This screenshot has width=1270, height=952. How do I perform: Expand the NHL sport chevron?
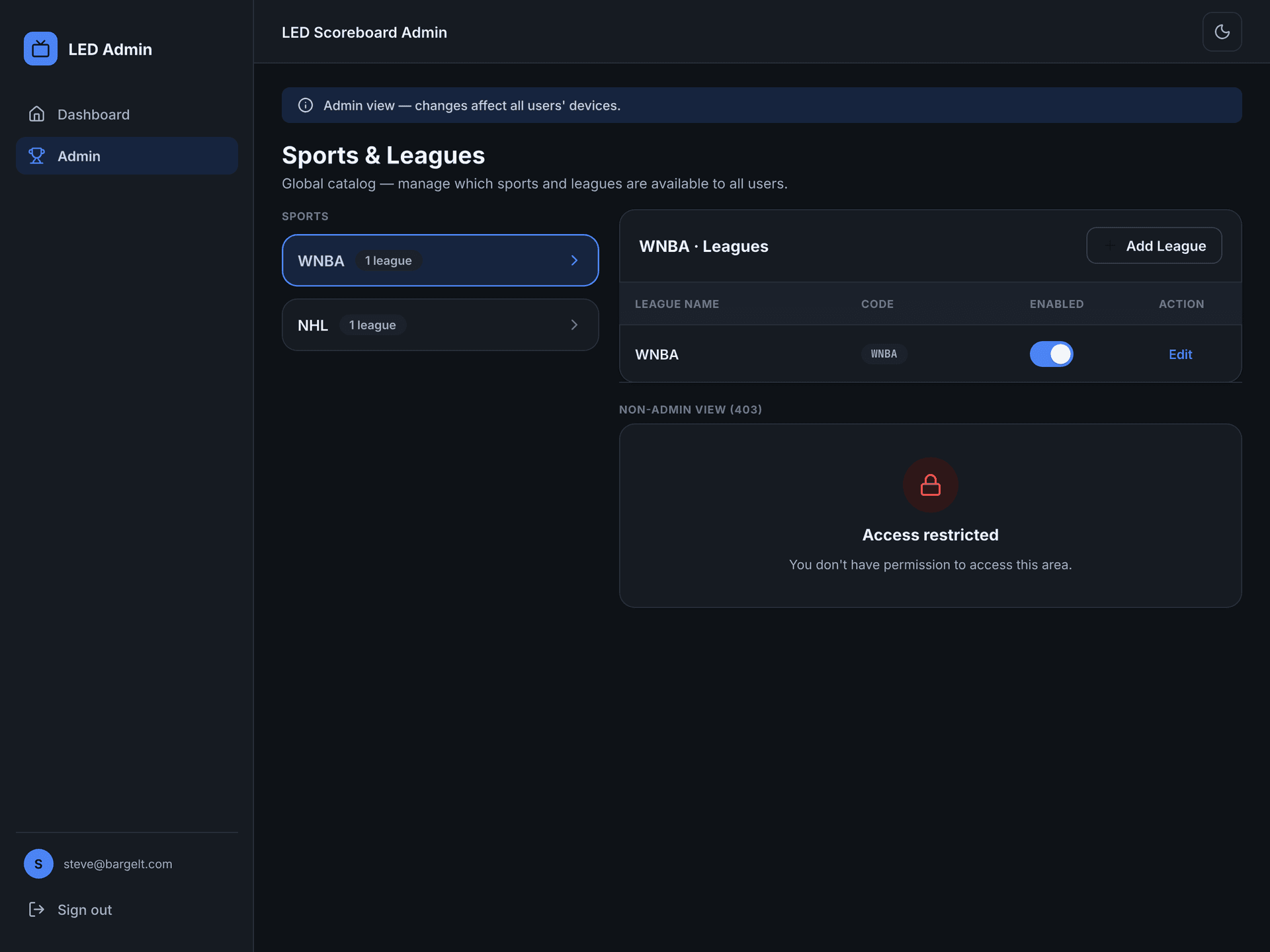[574, 325]
